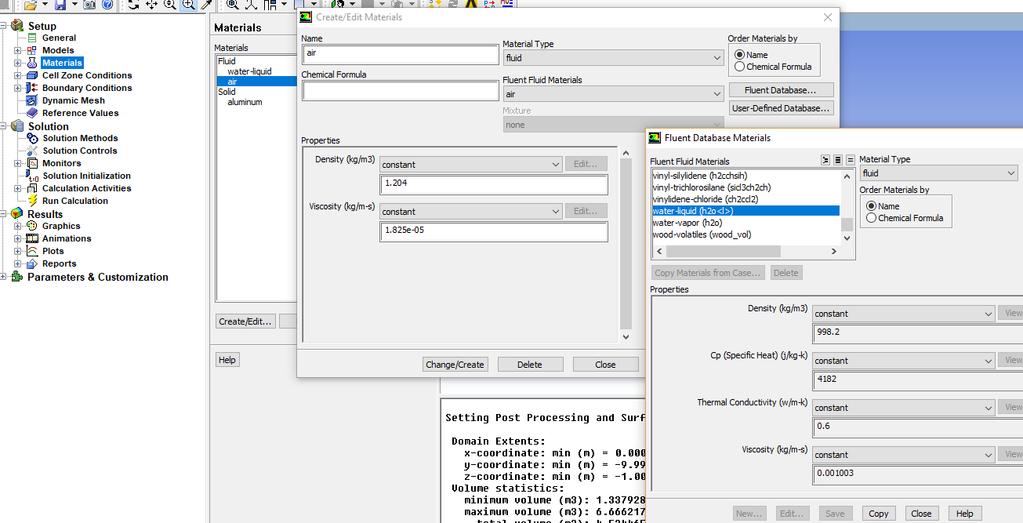Click the blue help question icon
This screenshot has height=523, width=1023.
108,5
